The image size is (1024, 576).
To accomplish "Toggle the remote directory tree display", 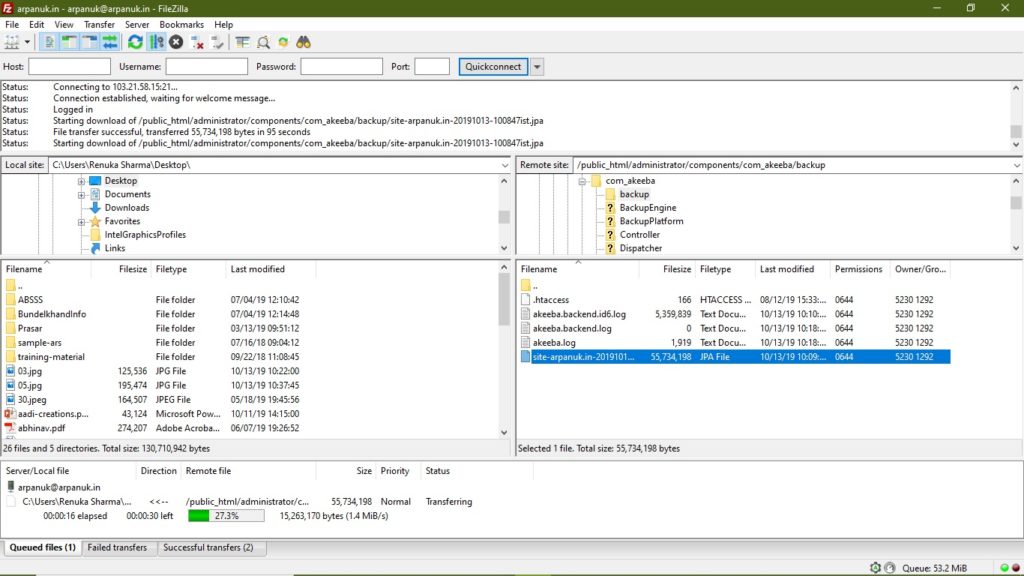I will 89,42.
